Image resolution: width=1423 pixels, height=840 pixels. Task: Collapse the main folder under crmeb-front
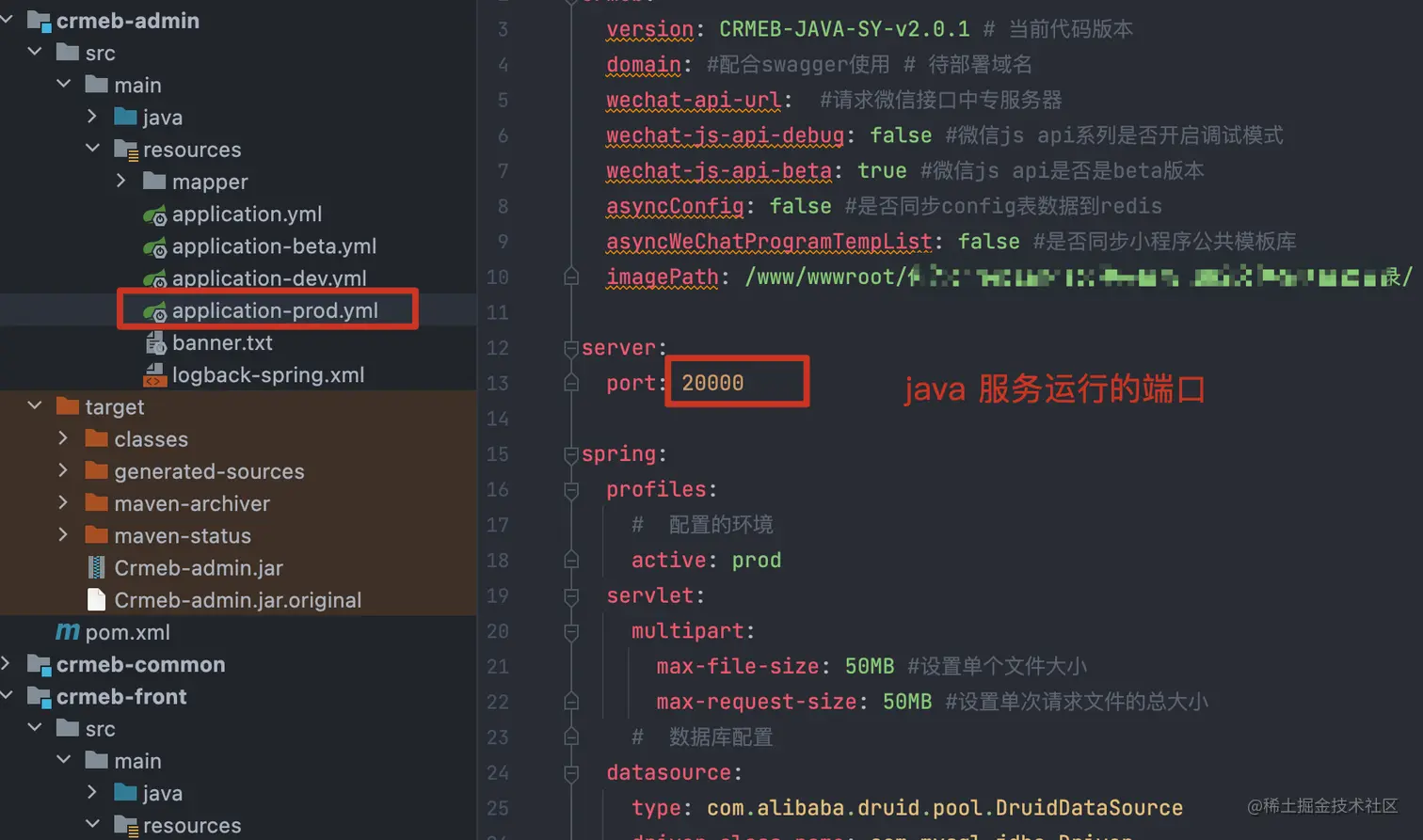click(x=64, y=759)
